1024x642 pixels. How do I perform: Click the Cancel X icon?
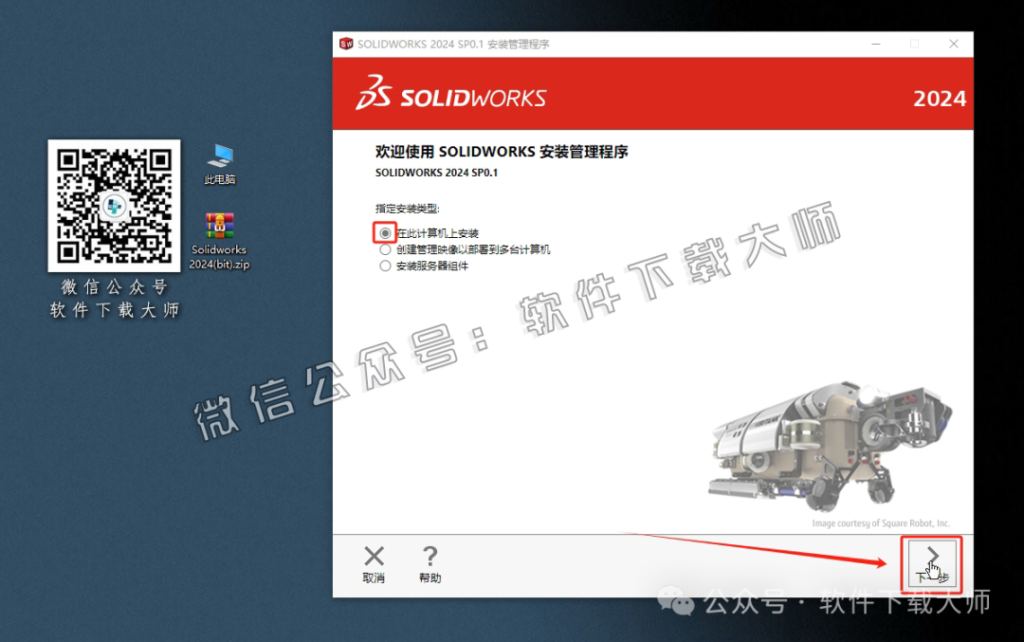(x=373, y=556)
